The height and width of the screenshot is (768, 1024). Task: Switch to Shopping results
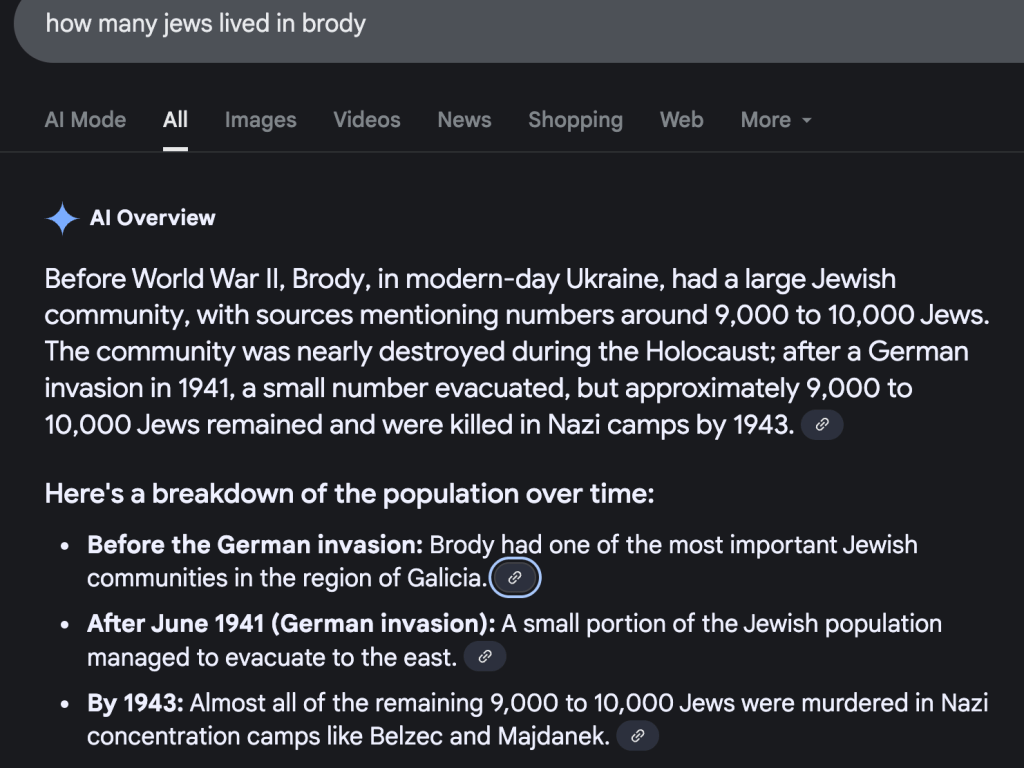pyautogui.click(x=575, y=120)
